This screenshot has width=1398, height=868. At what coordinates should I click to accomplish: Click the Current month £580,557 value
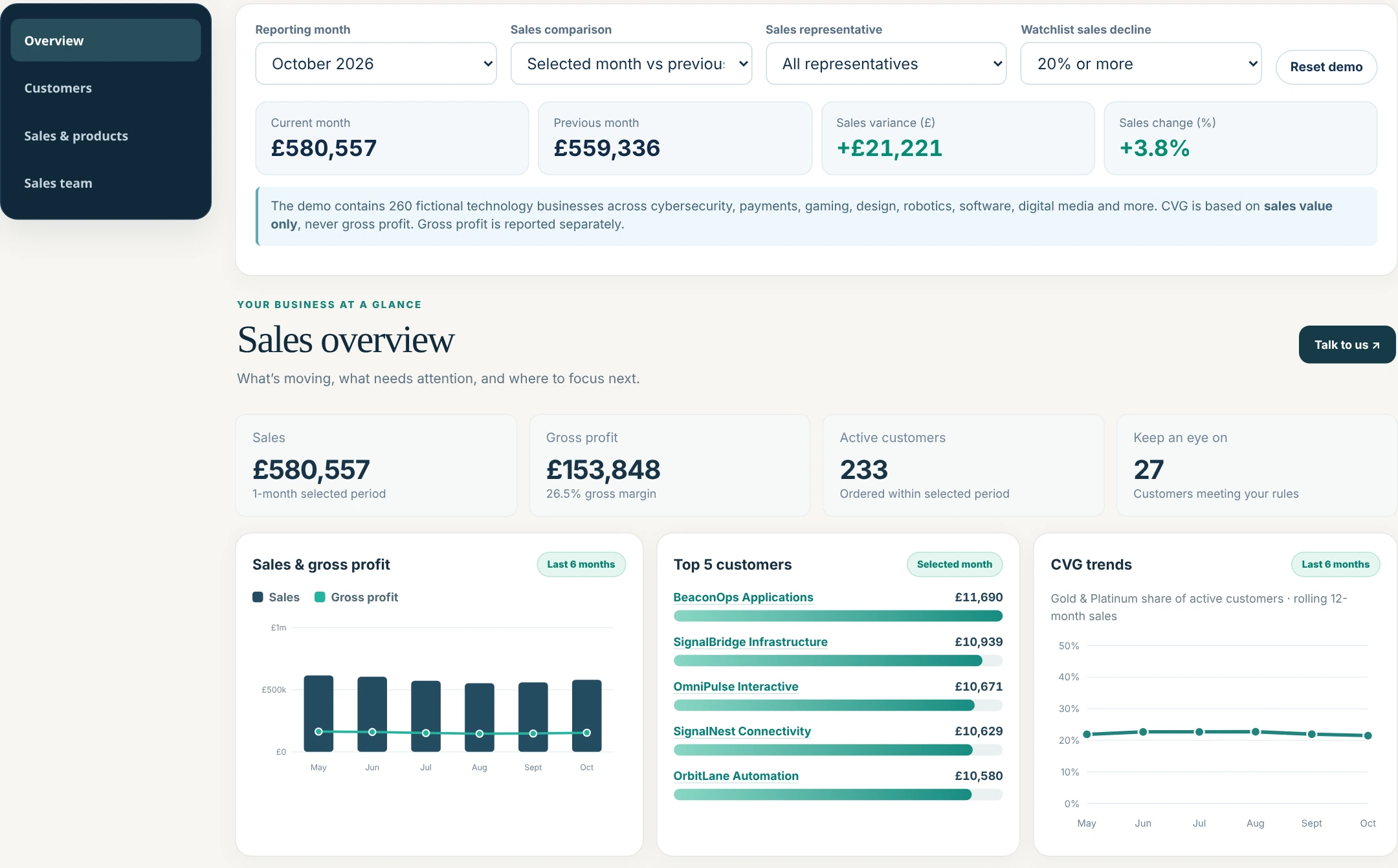coord(324,148)
